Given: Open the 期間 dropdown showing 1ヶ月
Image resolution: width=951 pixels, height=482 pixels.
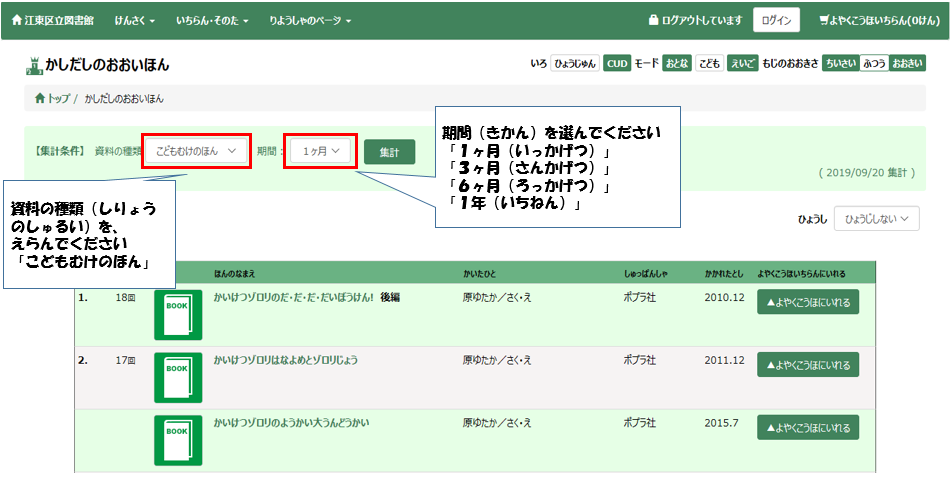Looking at the screenshot, I should coord(321,151).
